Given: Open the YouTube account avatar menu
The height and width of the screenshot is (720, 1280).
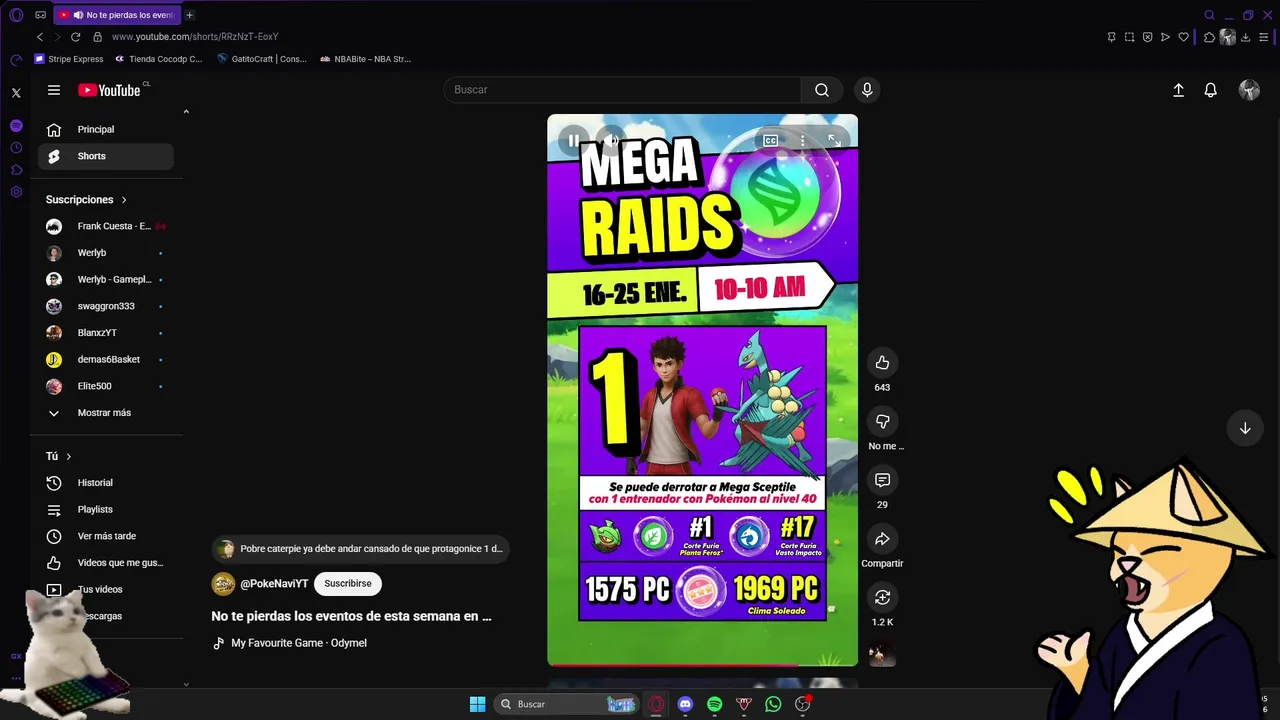Looking at the screenshot, I should click(1249, 90).
